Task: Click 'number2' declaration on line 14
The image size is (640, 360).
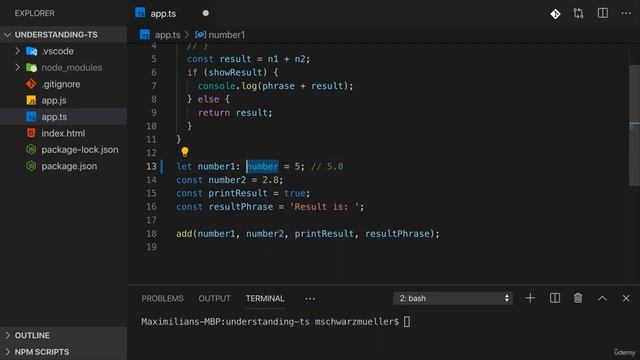Action: [x=227, y=180]
